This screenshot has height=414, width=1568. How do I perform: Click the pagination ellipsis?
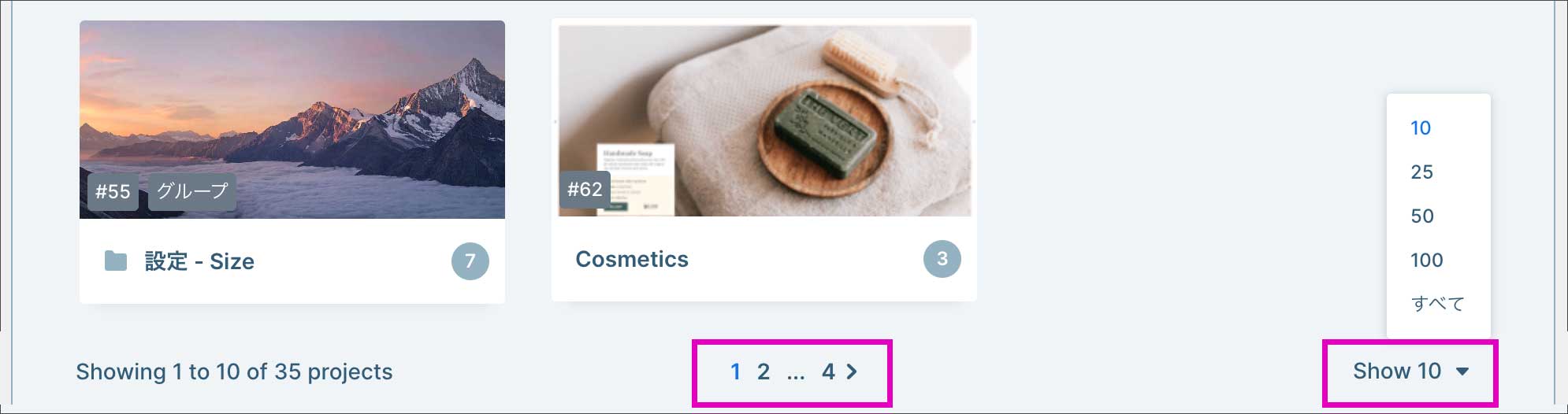796,373
